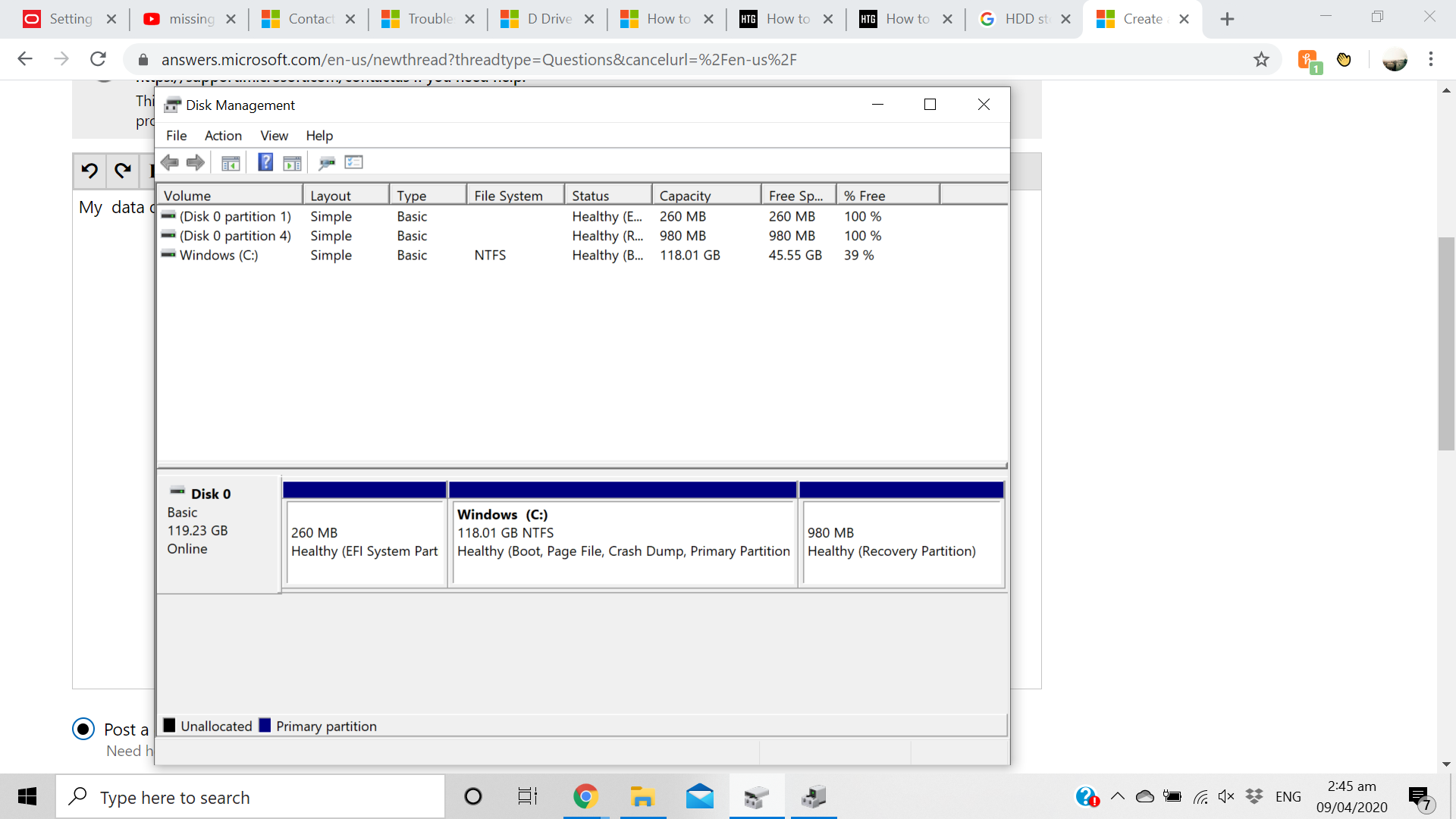Open the Properties checklist toolbar icon
Image resolution: width=1456 pixels, height=819 pixels.
pyautogui.click(x=354, y=162)
